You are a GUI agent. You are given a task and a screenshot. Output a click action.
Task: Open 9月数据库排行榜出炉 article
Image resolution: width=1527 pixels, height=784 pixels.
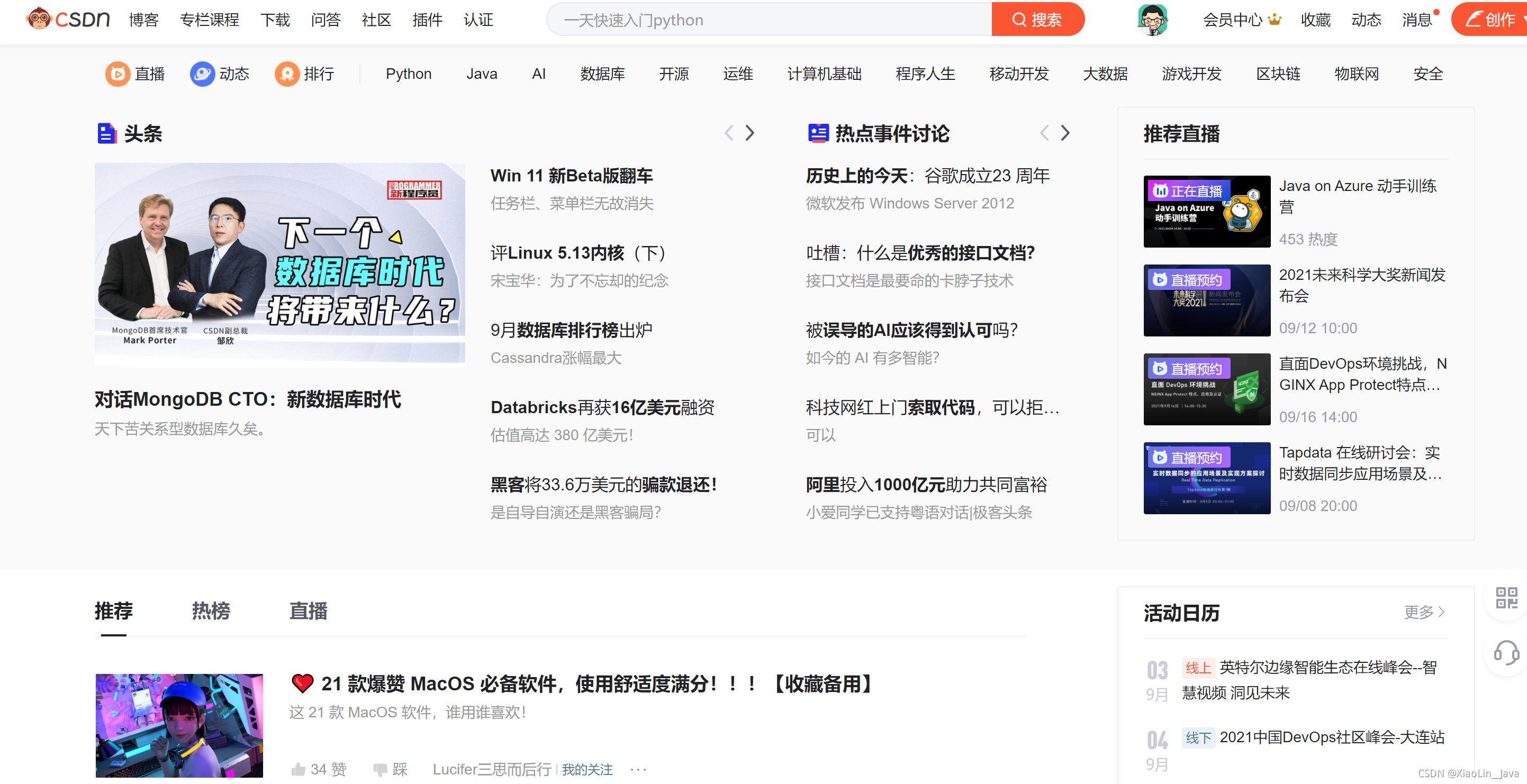click(572, 330)
